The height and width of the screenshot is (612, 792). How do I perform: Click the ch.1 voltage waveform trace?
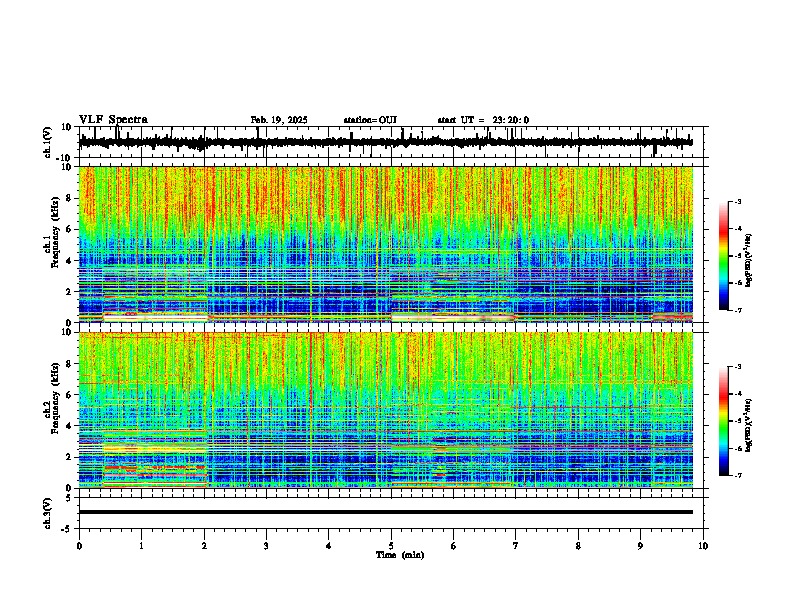(x=385, y=142)
